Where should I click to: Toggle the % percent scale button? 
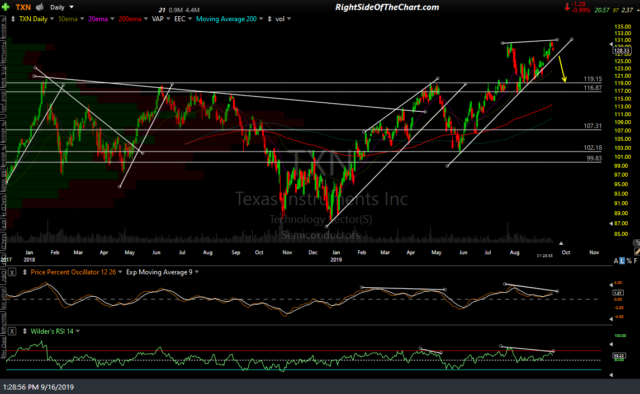[x=629, y=261]
